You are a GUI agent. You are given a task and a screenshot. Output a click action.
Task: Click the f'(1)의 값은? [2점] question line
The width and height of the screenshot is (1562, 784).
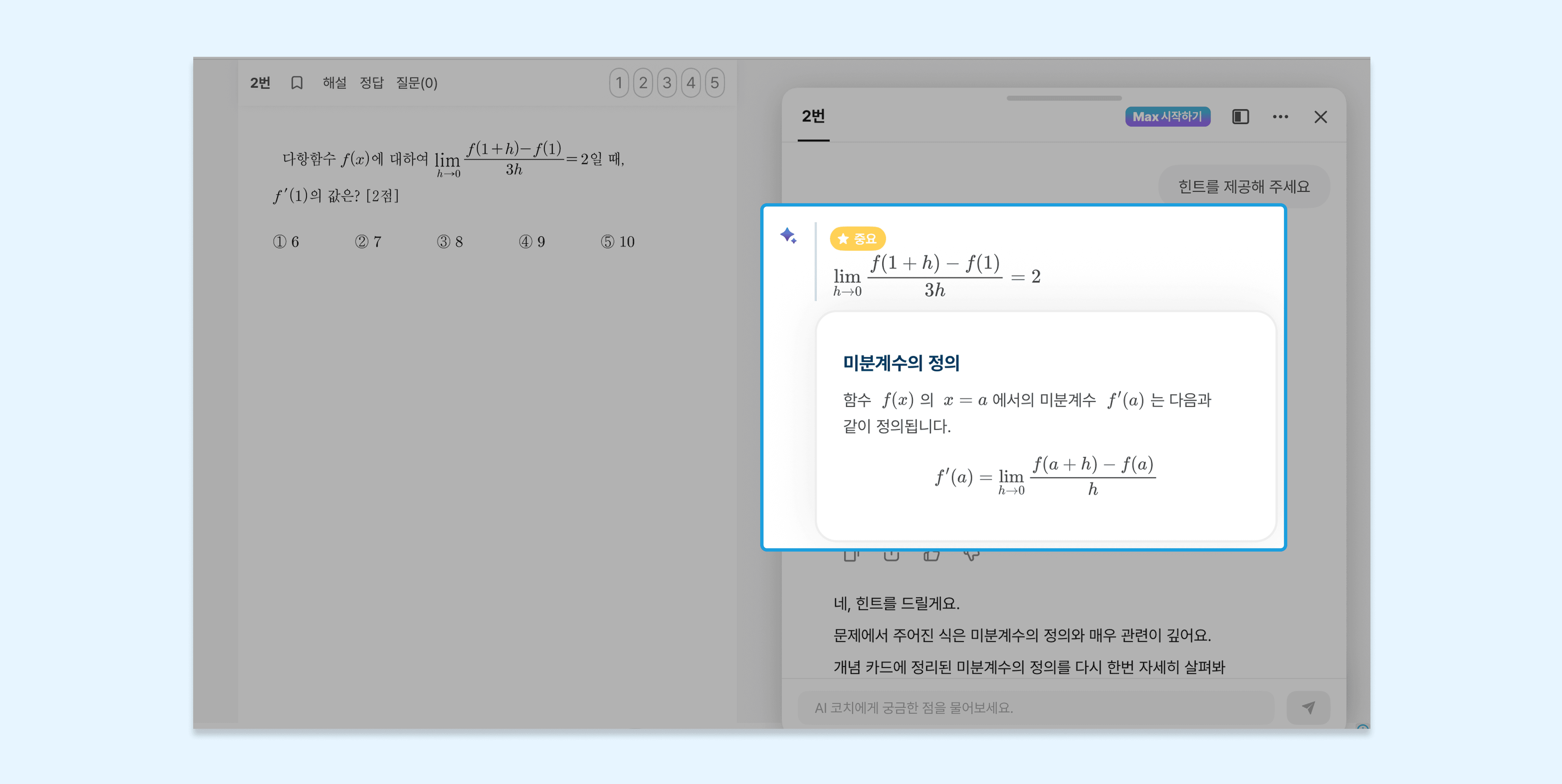336,195
